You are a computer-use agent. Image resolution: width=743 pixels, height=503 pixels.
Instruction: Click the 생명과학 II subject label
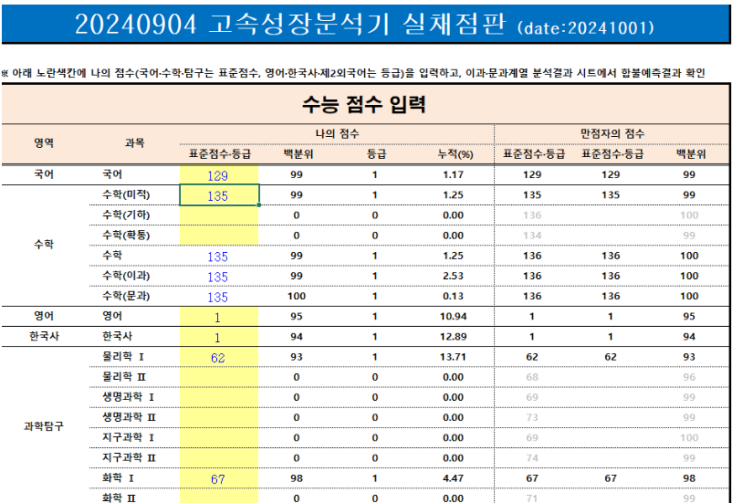[129, 418]
